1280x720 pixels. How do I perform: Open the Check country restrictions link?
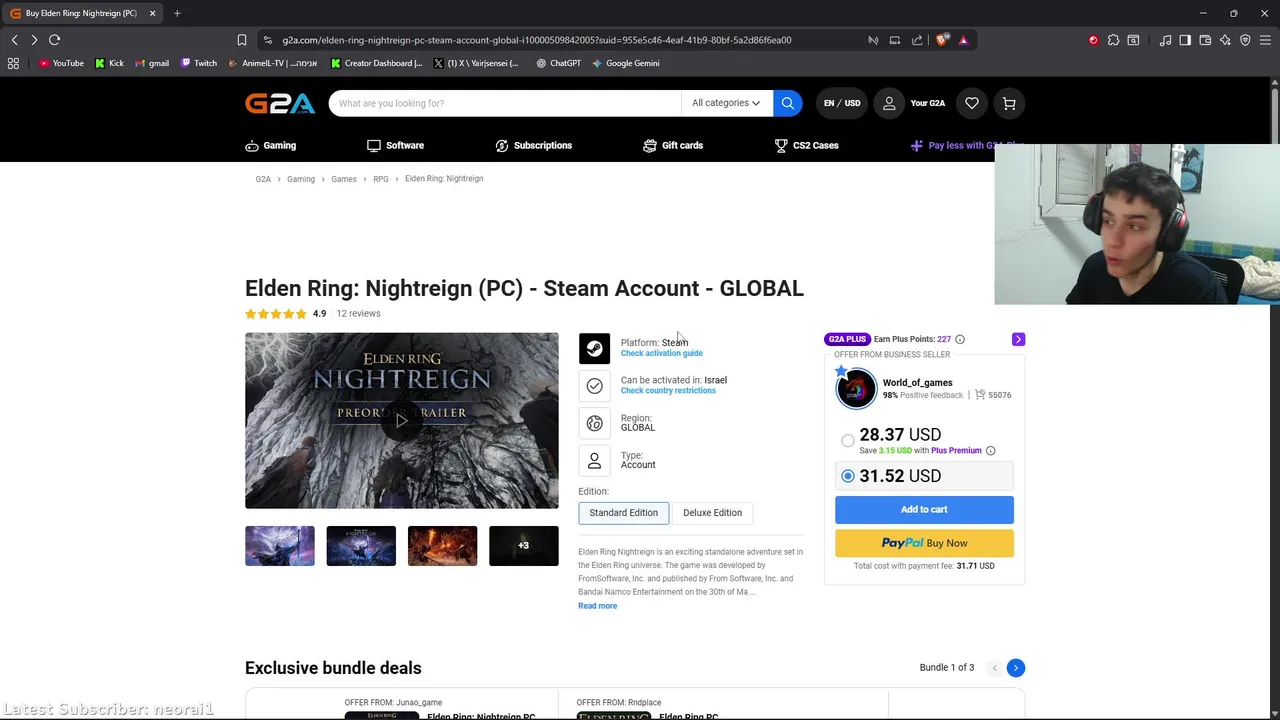(x=668, y=390)
